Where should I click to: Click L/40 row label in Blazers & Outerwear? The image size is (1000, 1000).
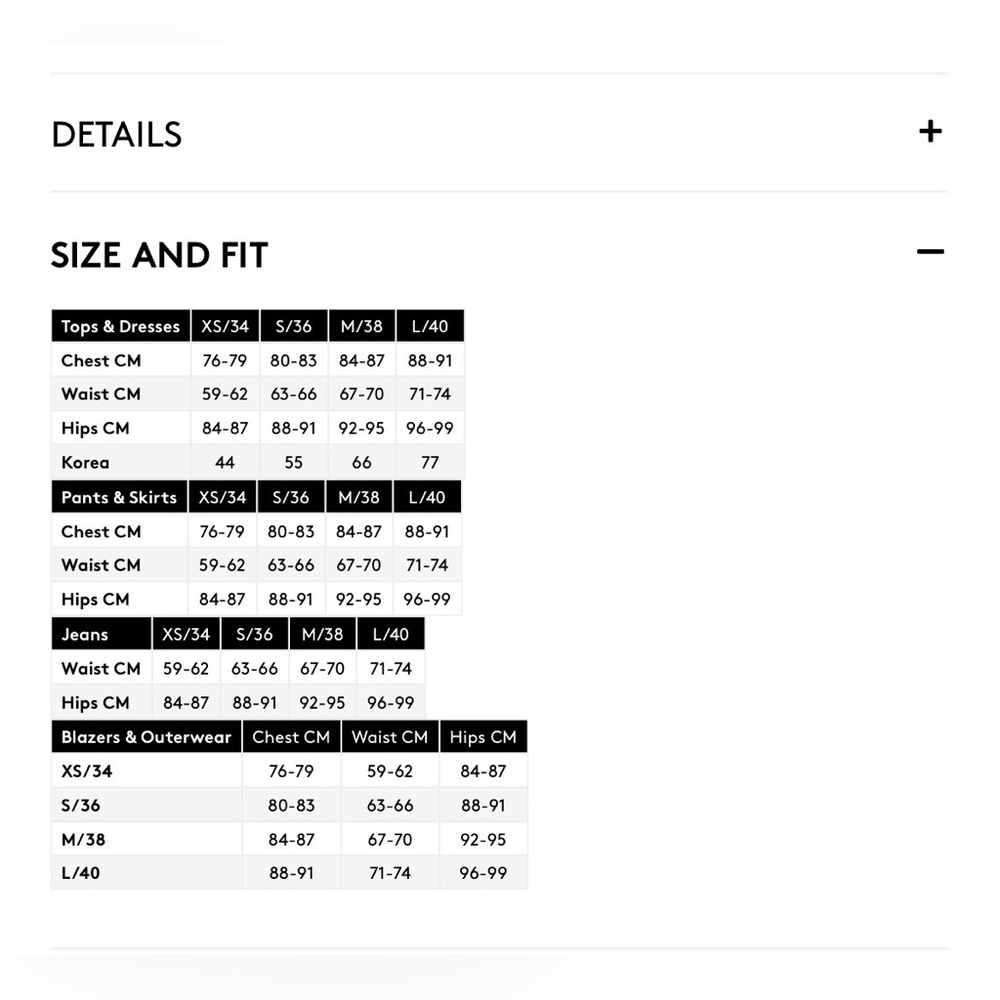click(81, 873)
